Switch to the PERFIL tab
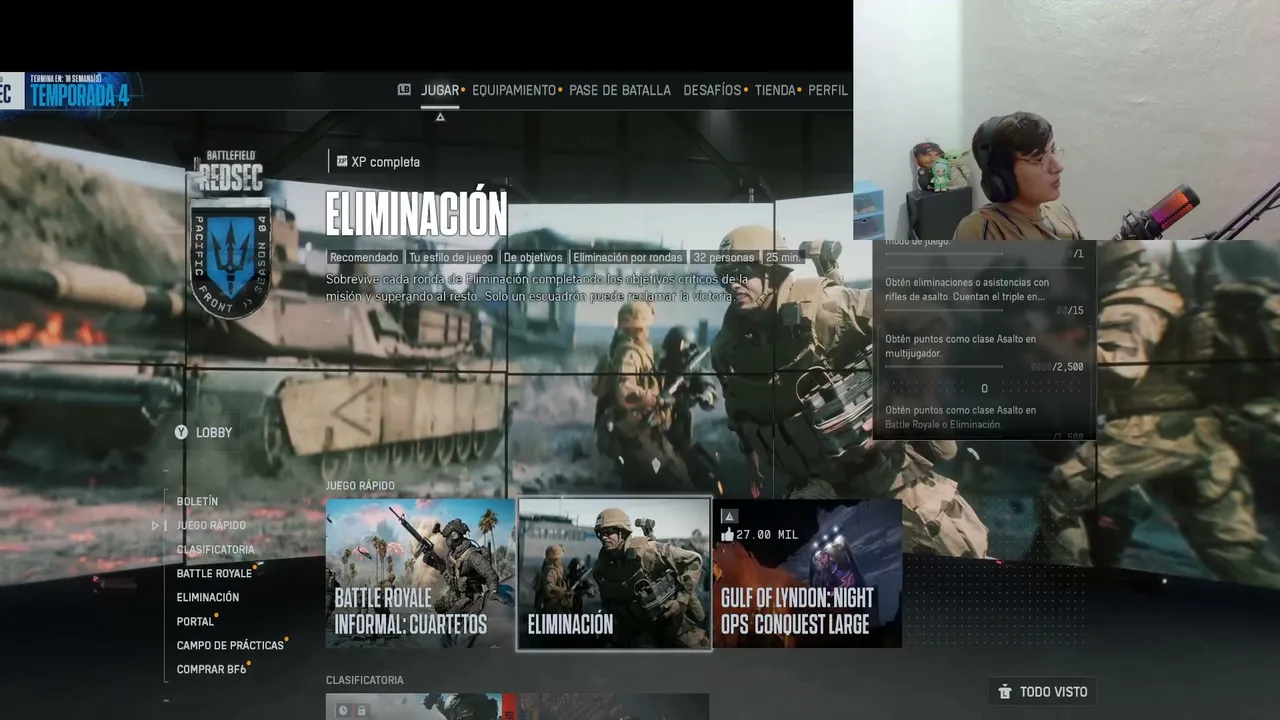 point(828,90)
